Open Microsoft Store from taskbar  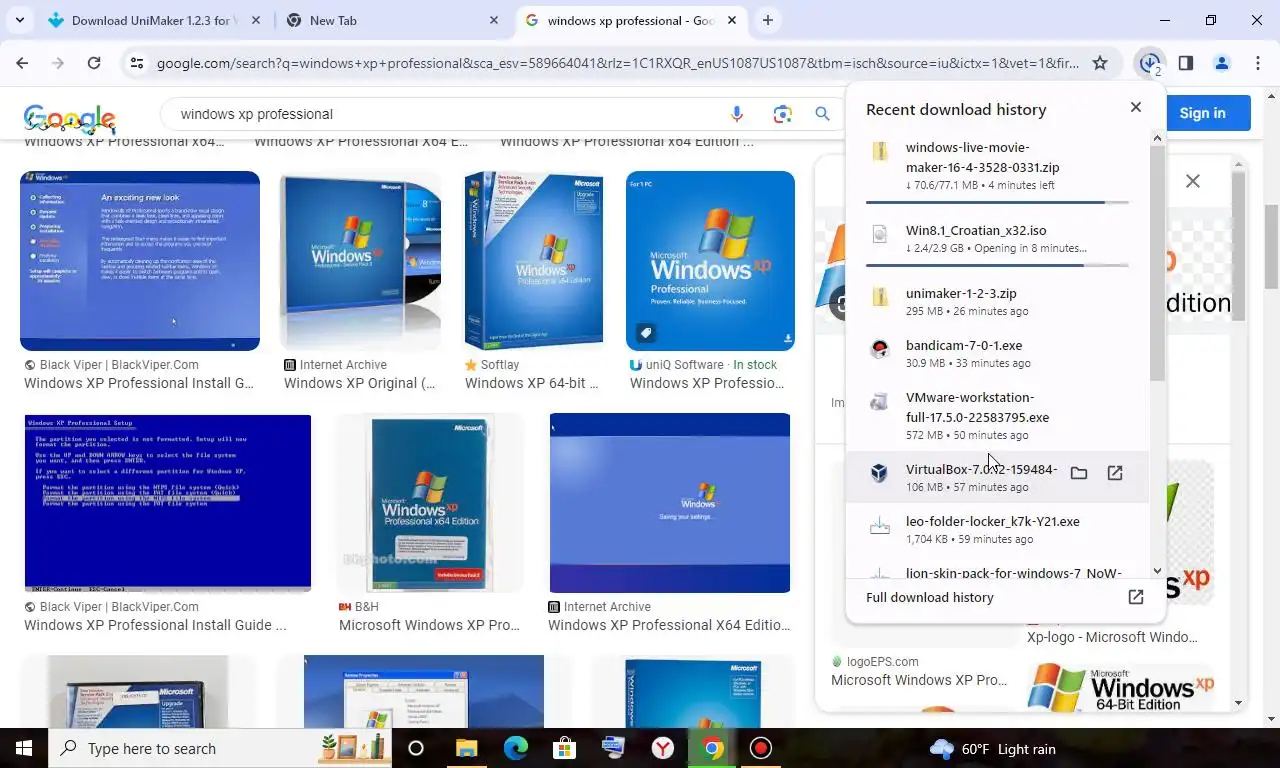[565, 748]
